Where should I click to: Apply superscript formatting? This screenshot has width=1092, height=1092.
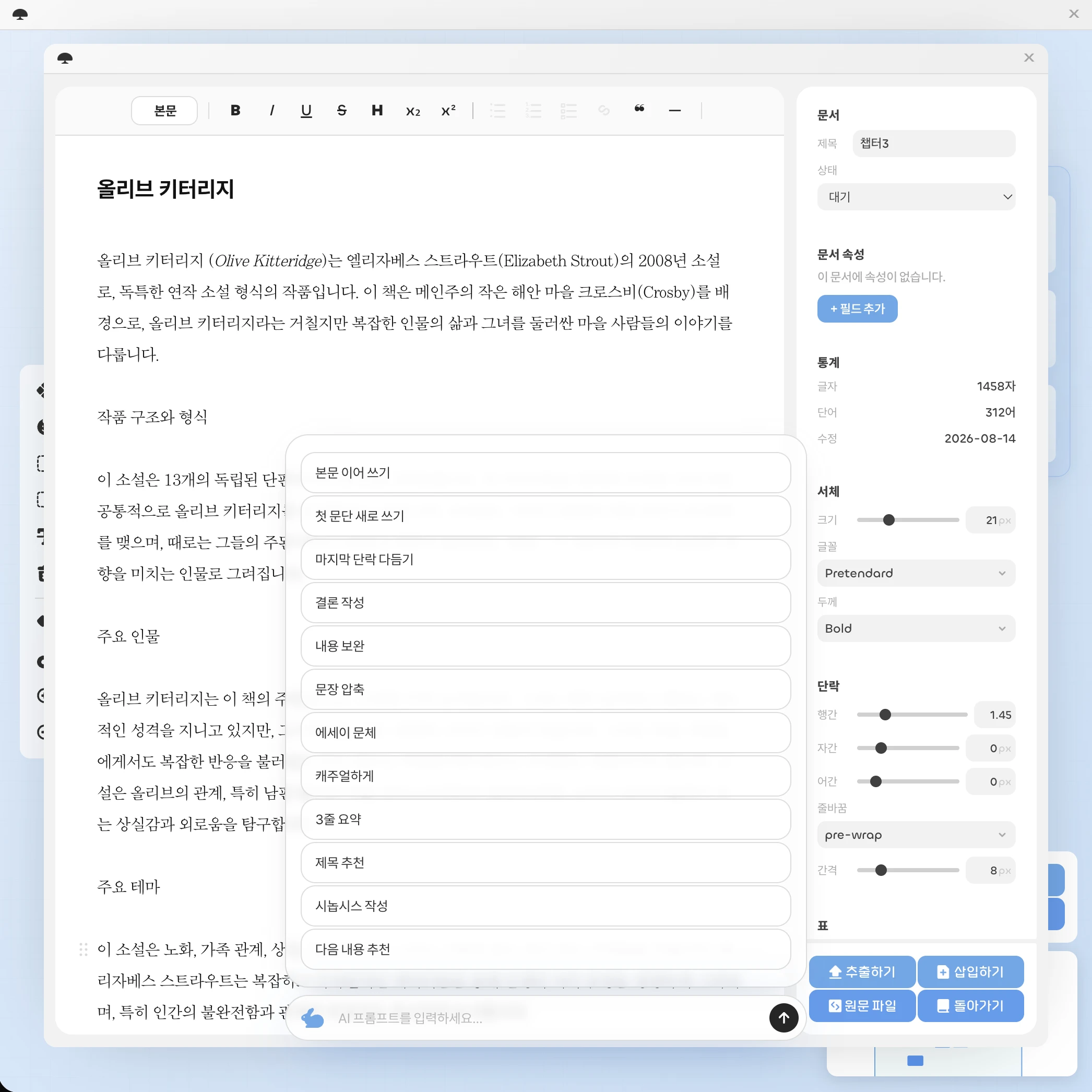448,110
